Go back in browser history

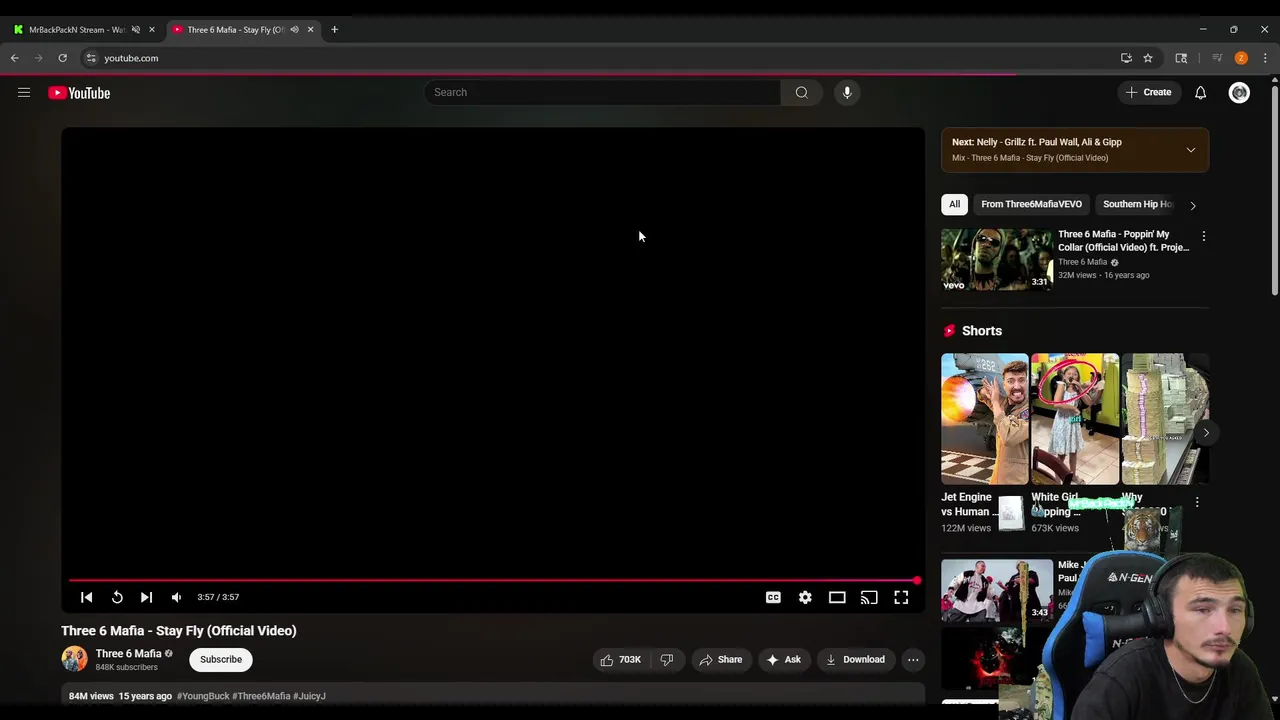(15, 58)
